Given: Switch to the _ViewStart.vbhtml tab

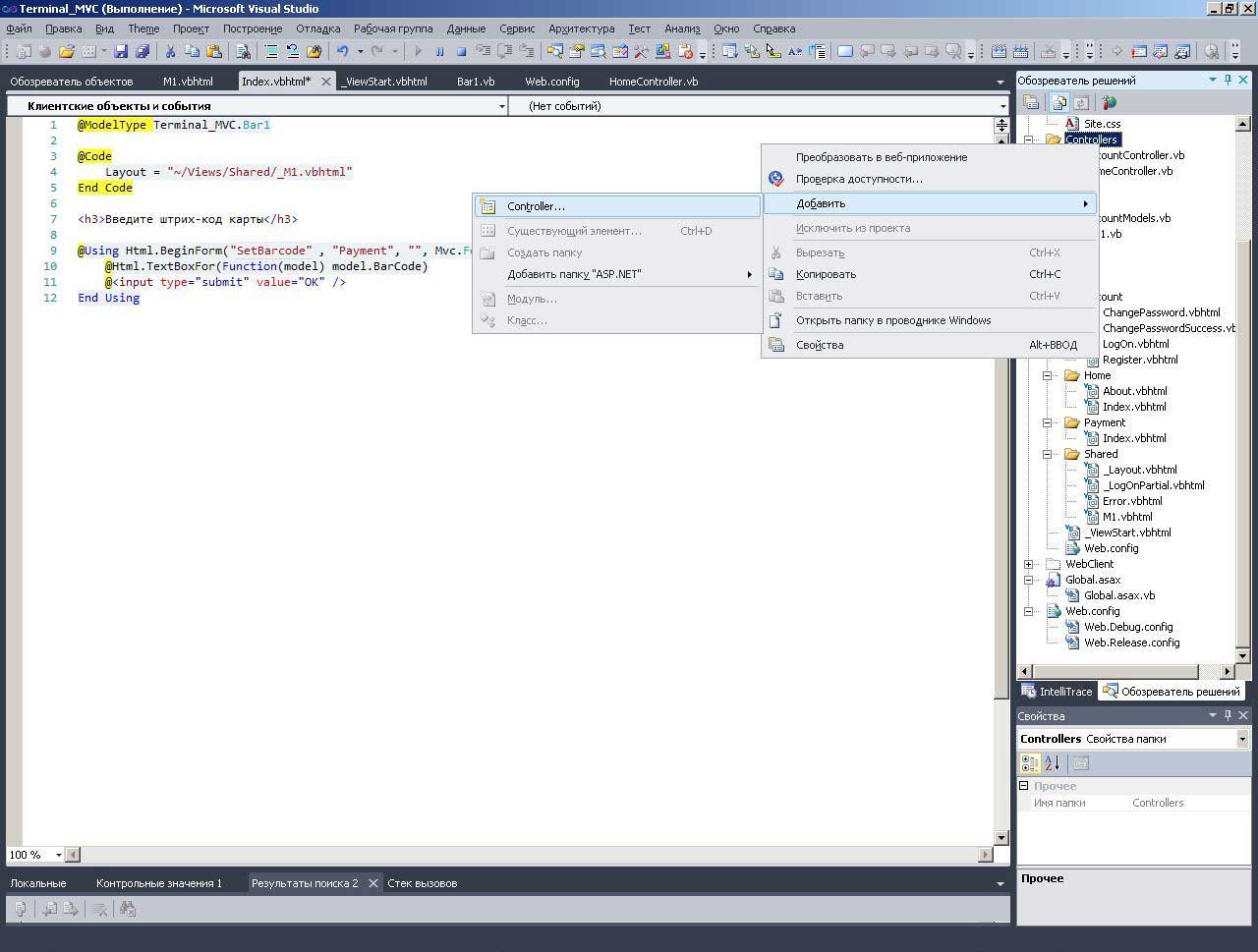Looking at the screenshot, I should (384, 82).
